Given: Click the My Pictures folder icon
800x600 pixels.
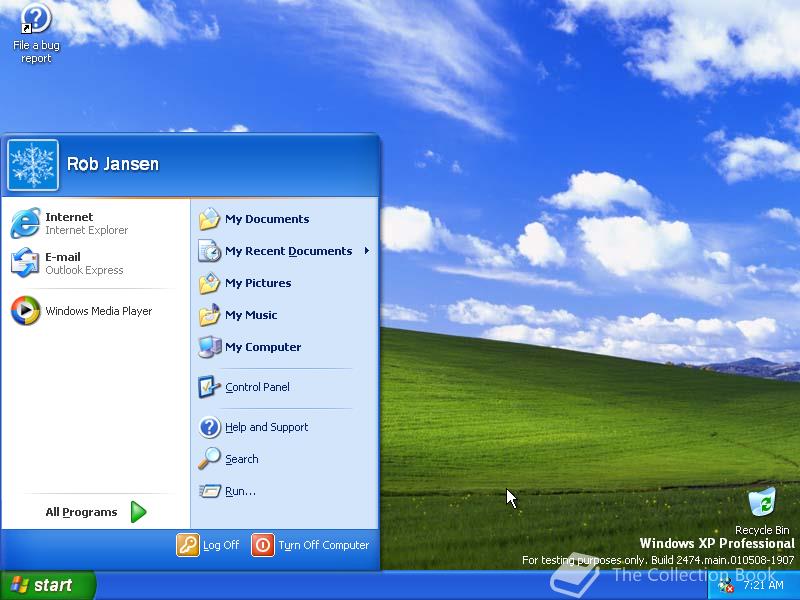Looking at the screenshot, I should tap(209, 283).
